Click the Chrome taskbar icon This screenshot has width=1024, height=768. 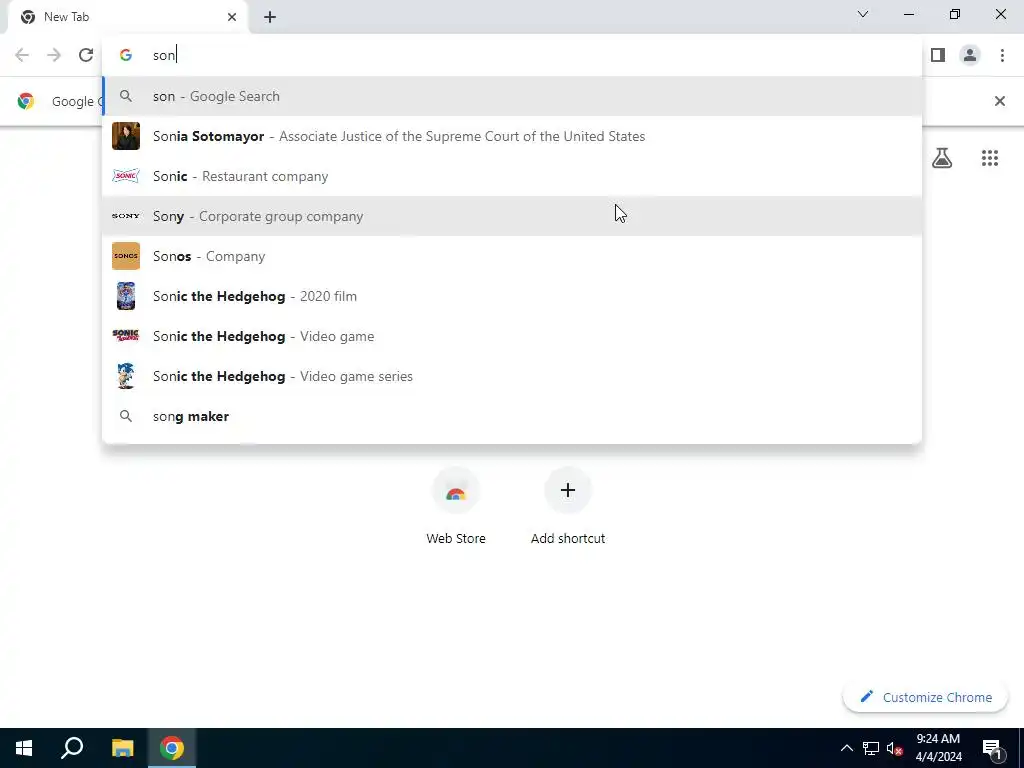[x=172, y=748]
